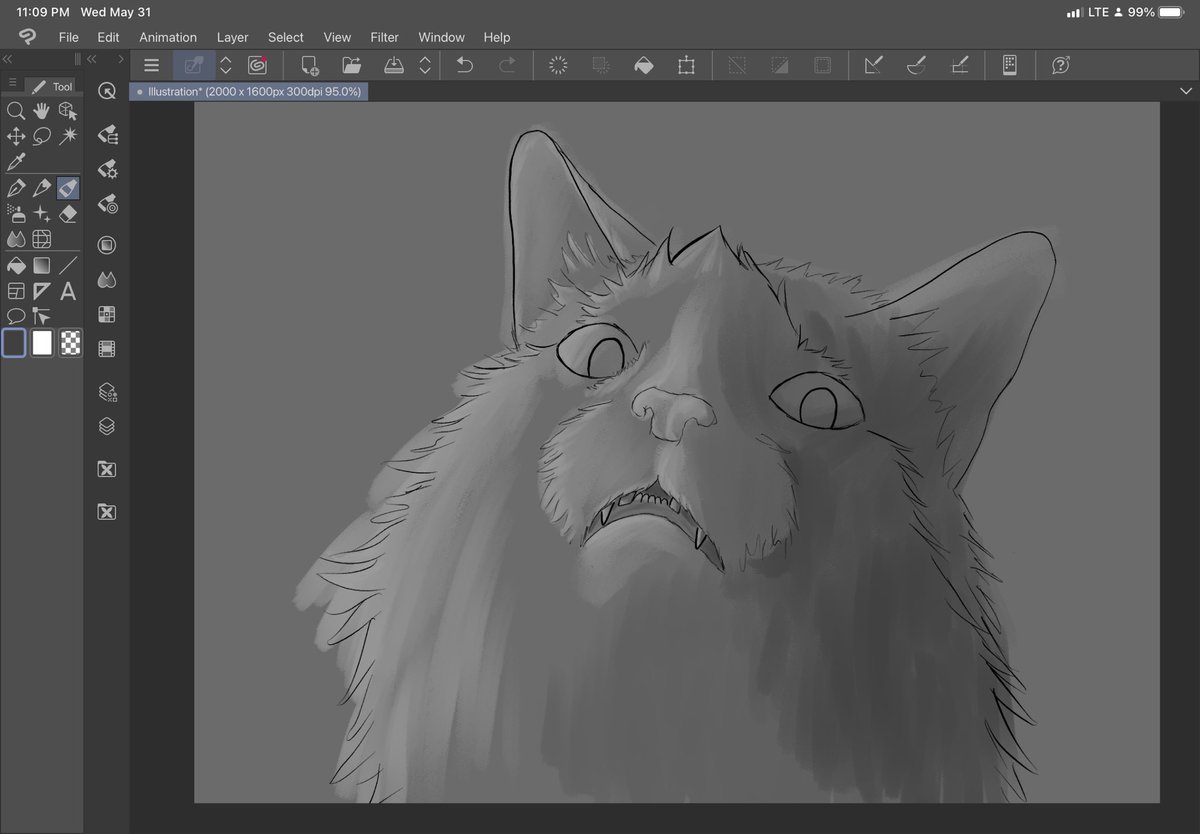Image resolution: width=1200 pixels, height=834 pixels.
Task: Select the Pencil tool
Action: (x=42, y=188)
